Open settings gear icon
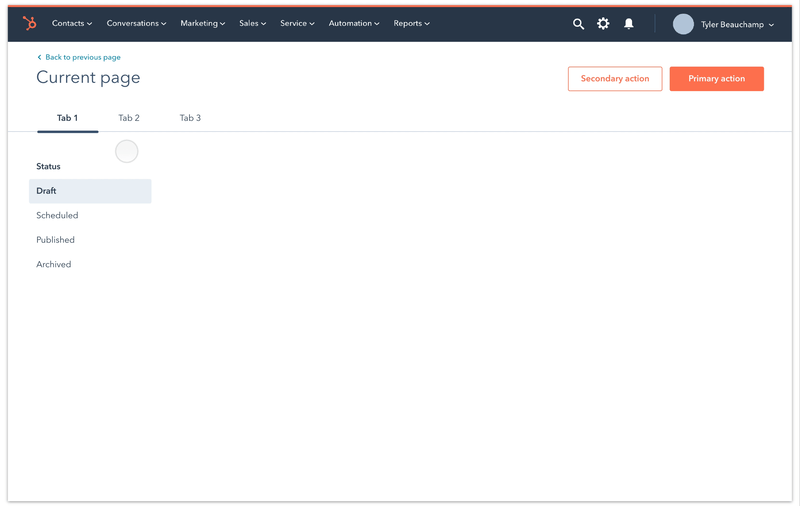This screenshot has width=800, height=506. pos(603,23)
